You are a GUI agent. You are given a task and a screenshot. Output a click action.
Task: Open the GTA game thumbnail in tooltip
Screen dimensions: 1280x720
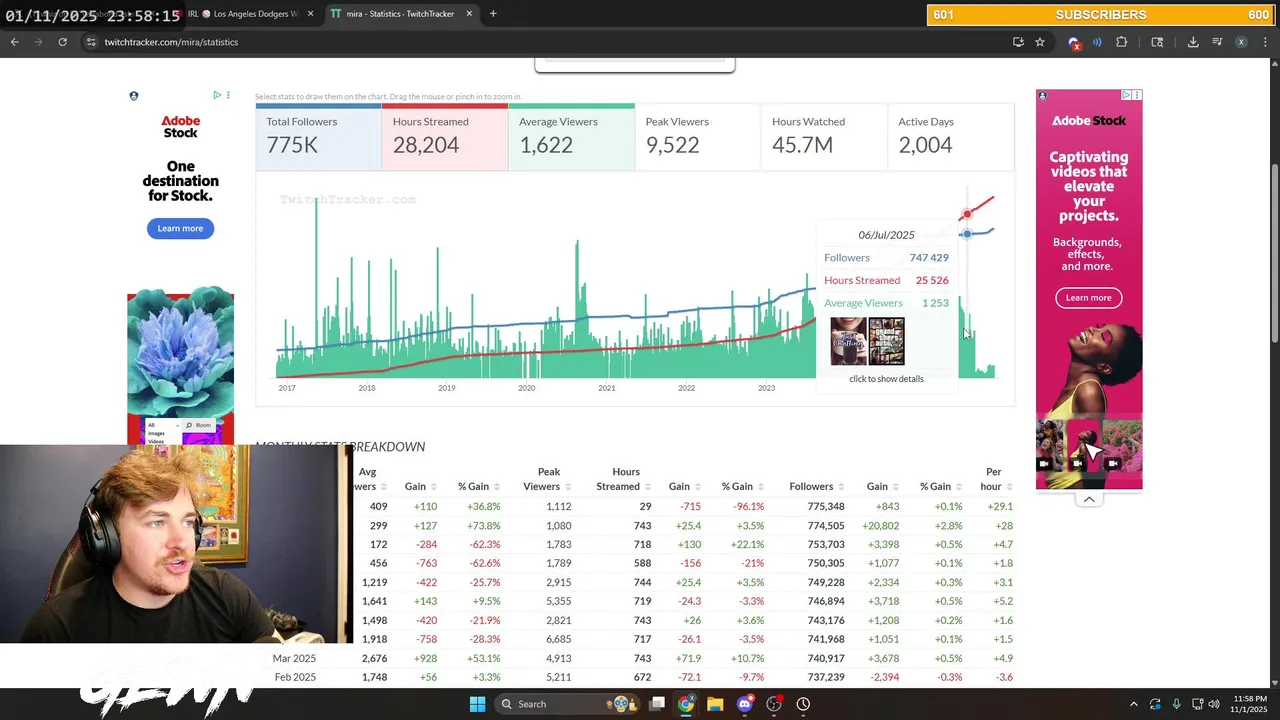coord(886,342)
